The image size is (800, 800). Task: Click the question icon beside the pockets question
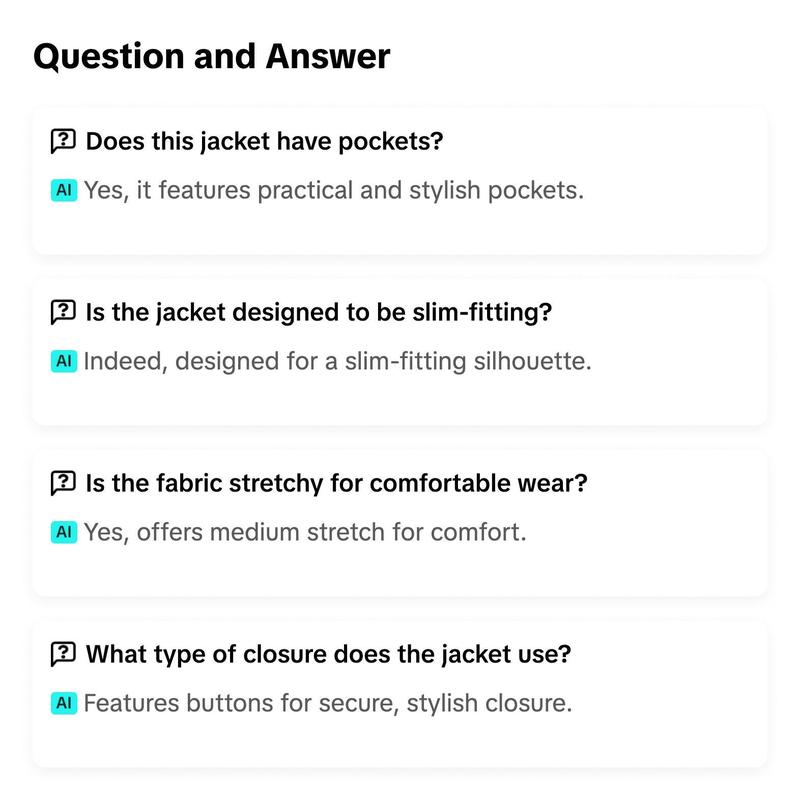63,141
